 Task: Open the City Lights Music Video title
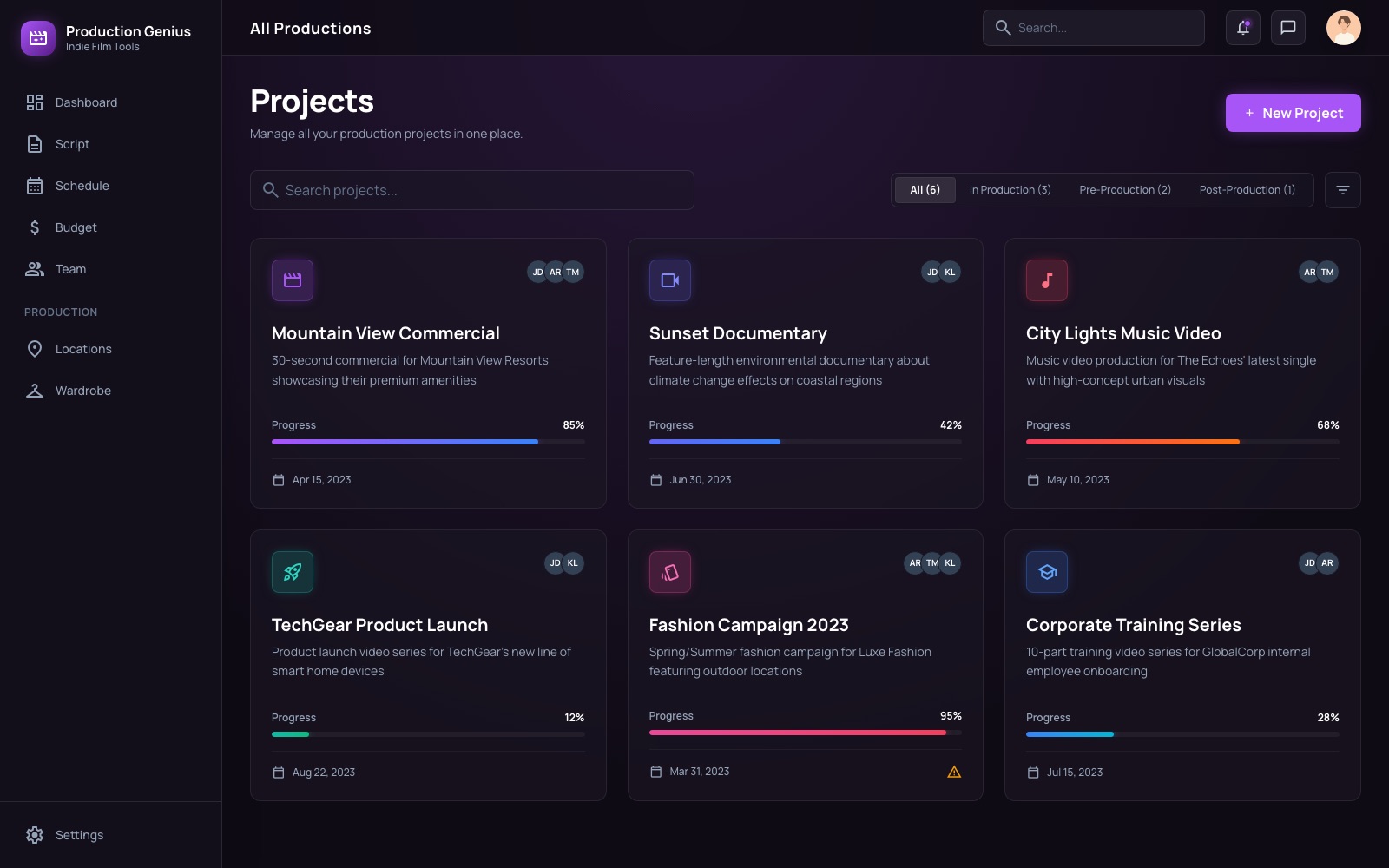(x=1123, y=333)
